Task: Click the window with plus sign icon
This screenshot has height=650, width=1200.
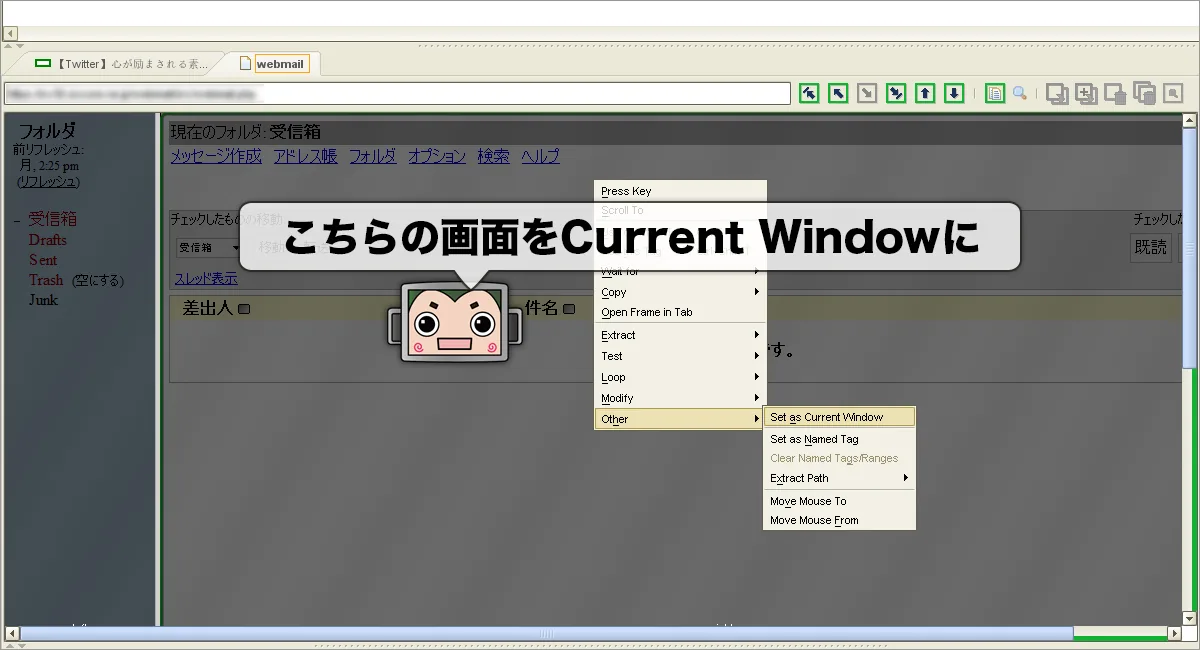Action: [x=1086, y=94]
